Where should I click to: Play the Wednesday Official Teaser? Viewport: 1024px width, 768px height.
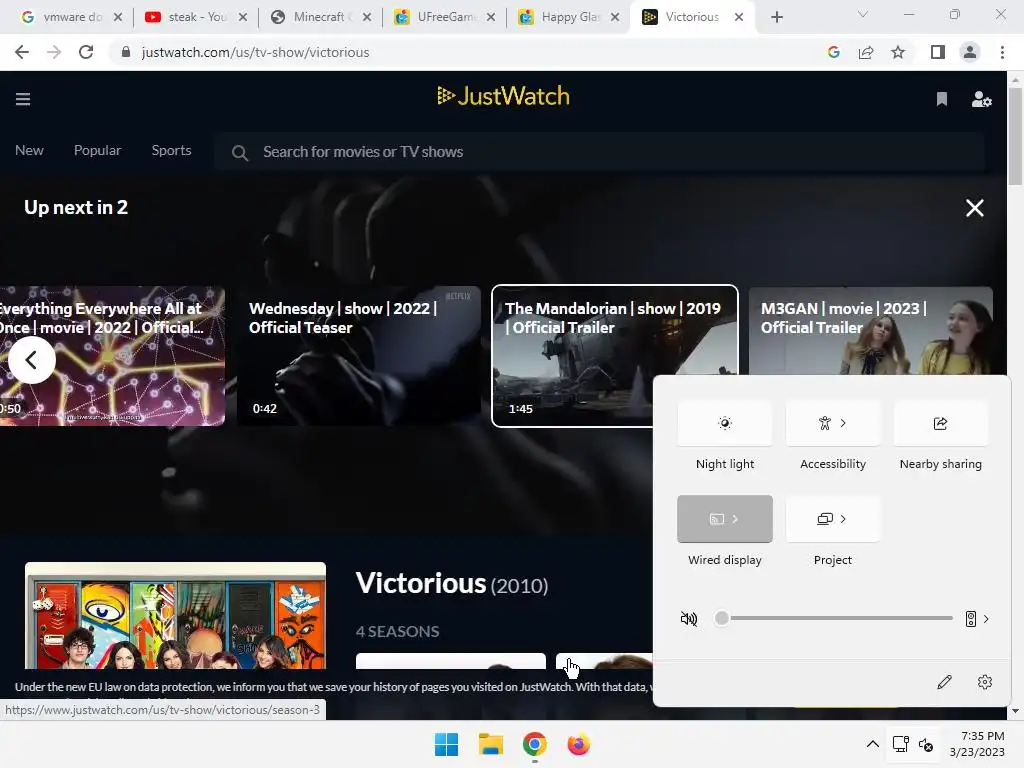point(359,356)
